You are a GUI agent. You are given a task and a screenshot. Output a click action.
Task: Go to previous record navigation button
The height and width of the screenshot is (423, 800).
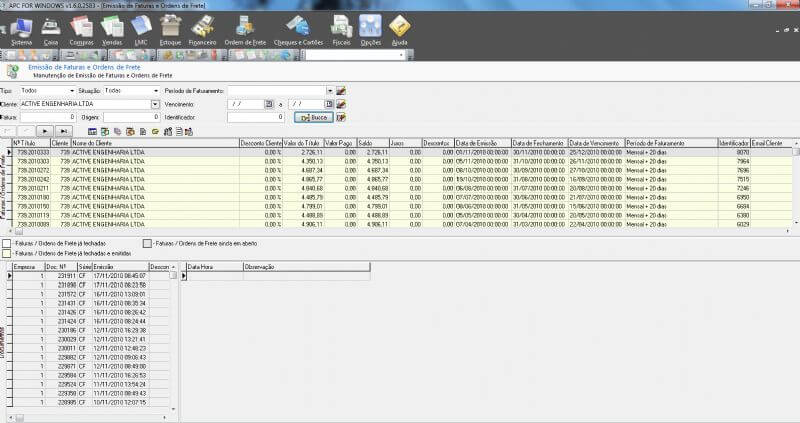pyautogui.click(x=27, y=132)
